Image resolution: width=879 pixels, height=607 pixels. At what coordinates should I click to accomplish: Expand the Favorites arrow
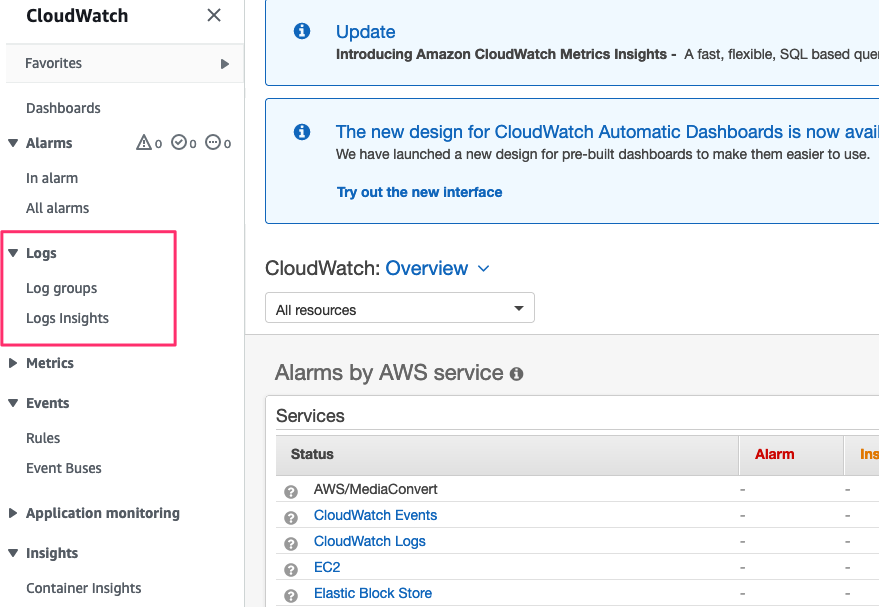click(225, 64)
